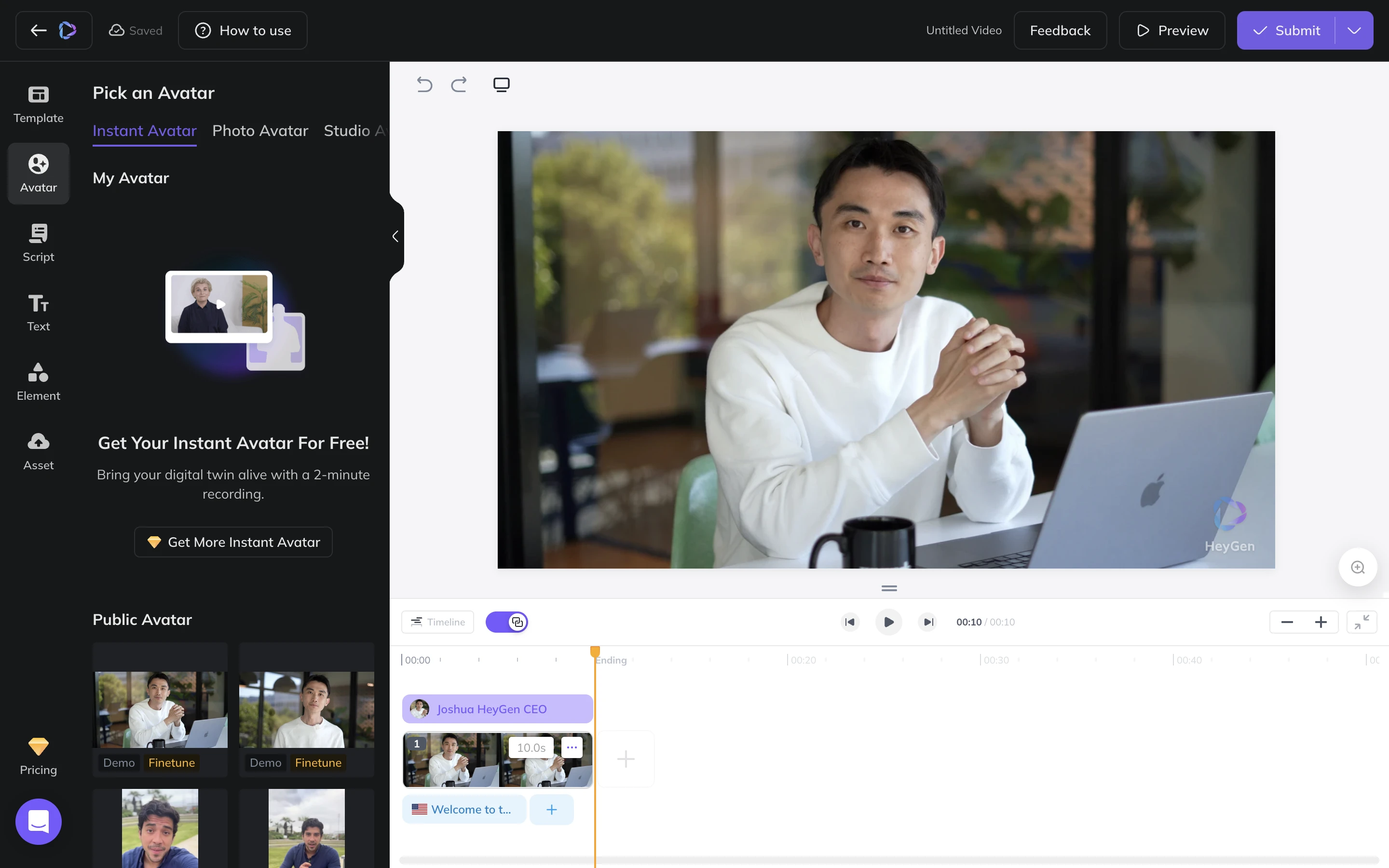This screenshot has height=868, width=1389.
Task: Expand the Submit dropdown arrow
Action: 1354,30
